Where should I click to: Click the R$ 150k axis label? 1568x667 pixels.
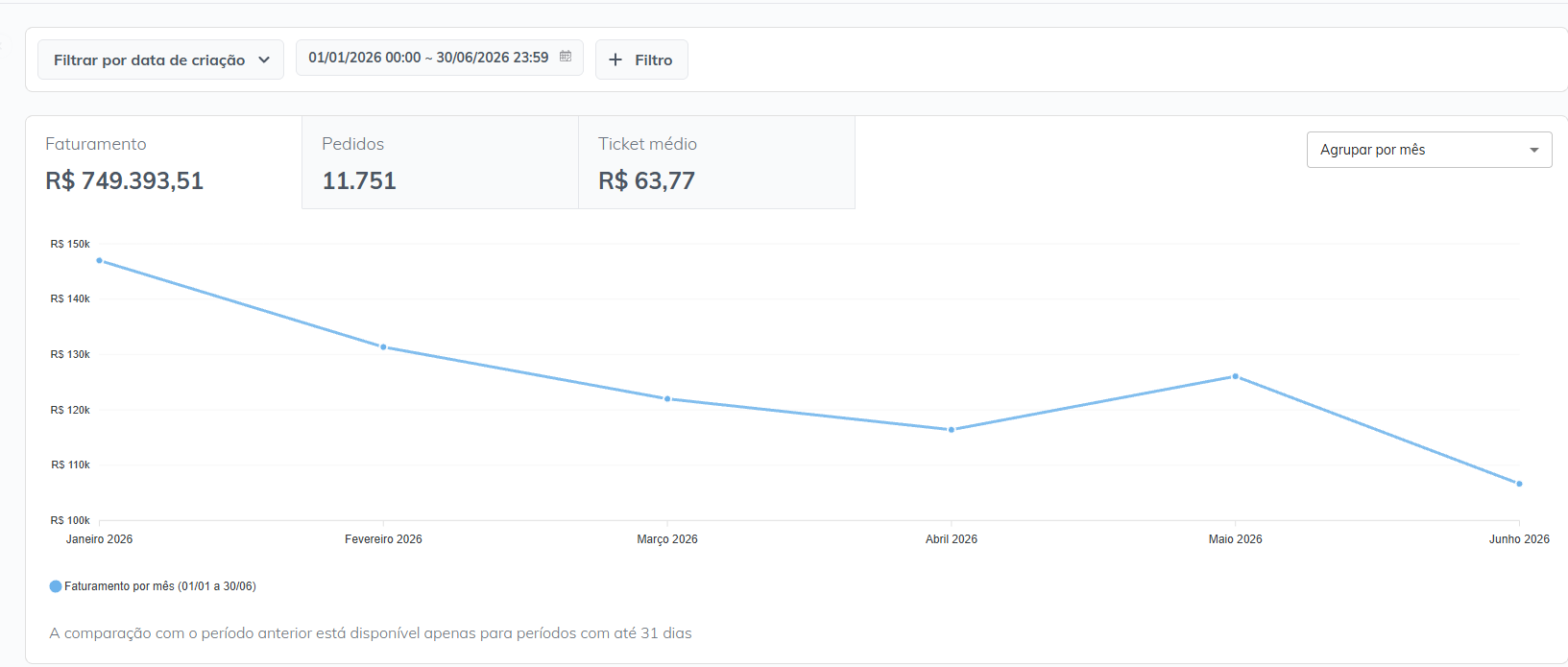pos(70,244)
